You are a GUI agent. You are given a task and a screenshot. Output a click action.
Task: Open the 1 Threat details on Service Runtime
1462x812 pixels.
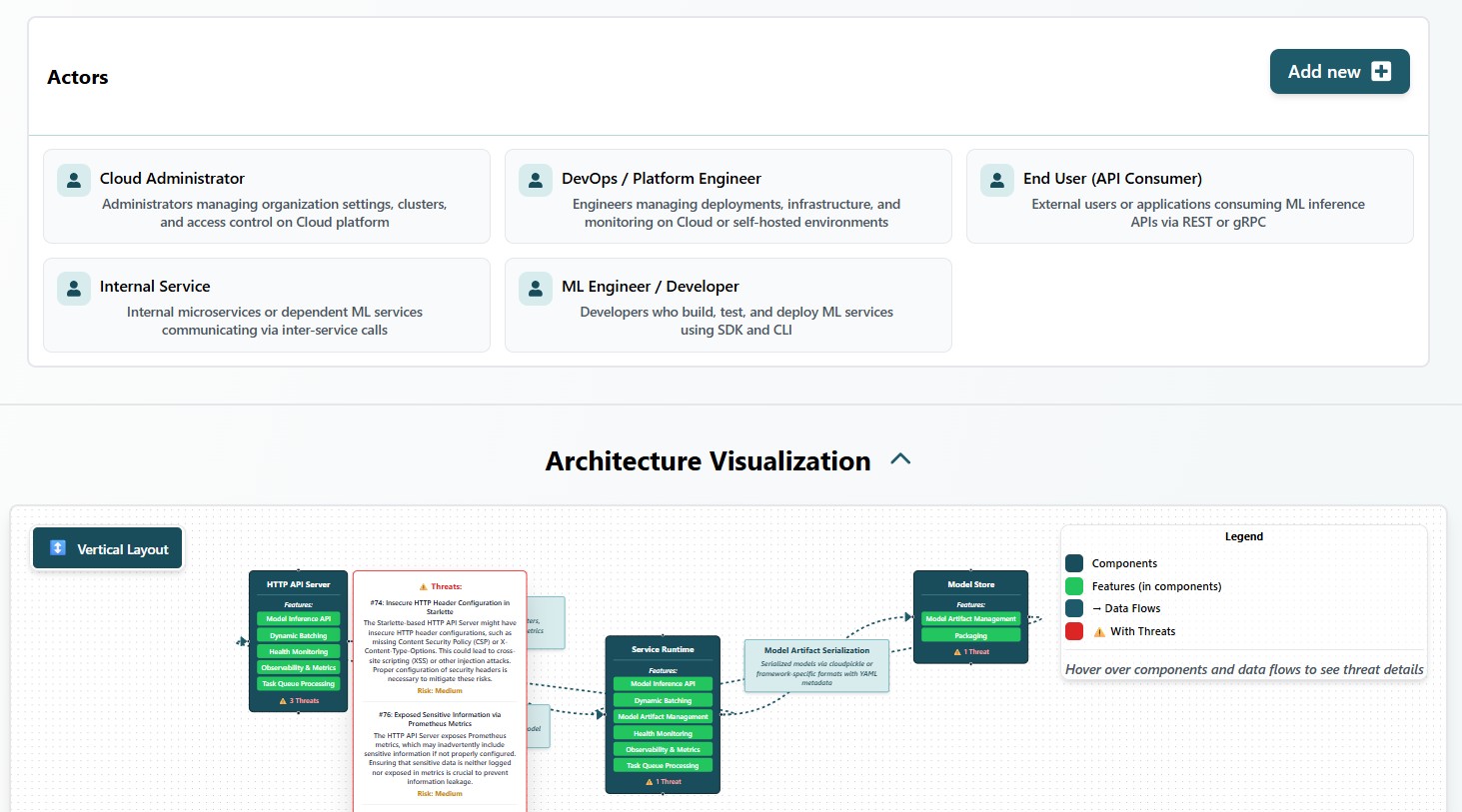click(x=662, y=781)
